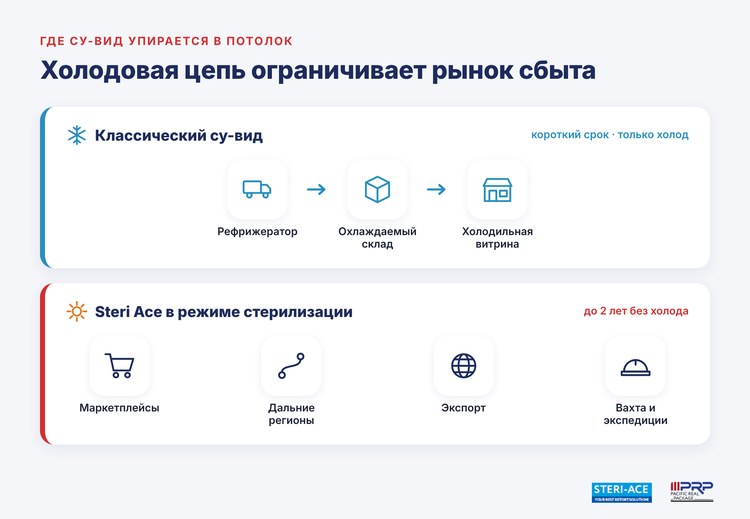
Task: Select the globe icon for Экспорт
Action: 463,366
